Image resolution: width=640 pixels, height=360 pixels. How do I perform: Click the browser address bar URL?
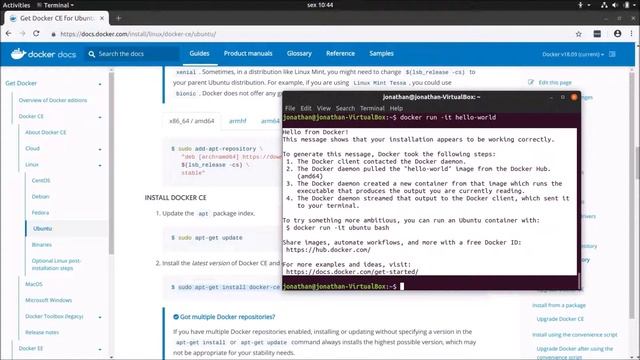coord(138,34)
